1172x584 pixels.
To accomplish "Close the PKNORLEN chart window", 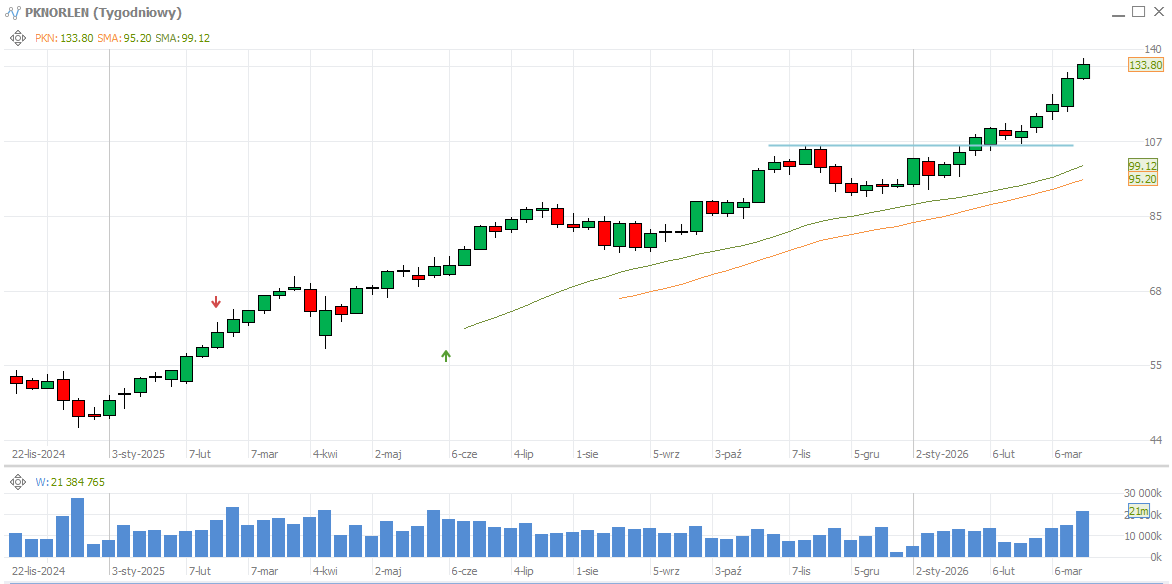I will [1159, 11].
